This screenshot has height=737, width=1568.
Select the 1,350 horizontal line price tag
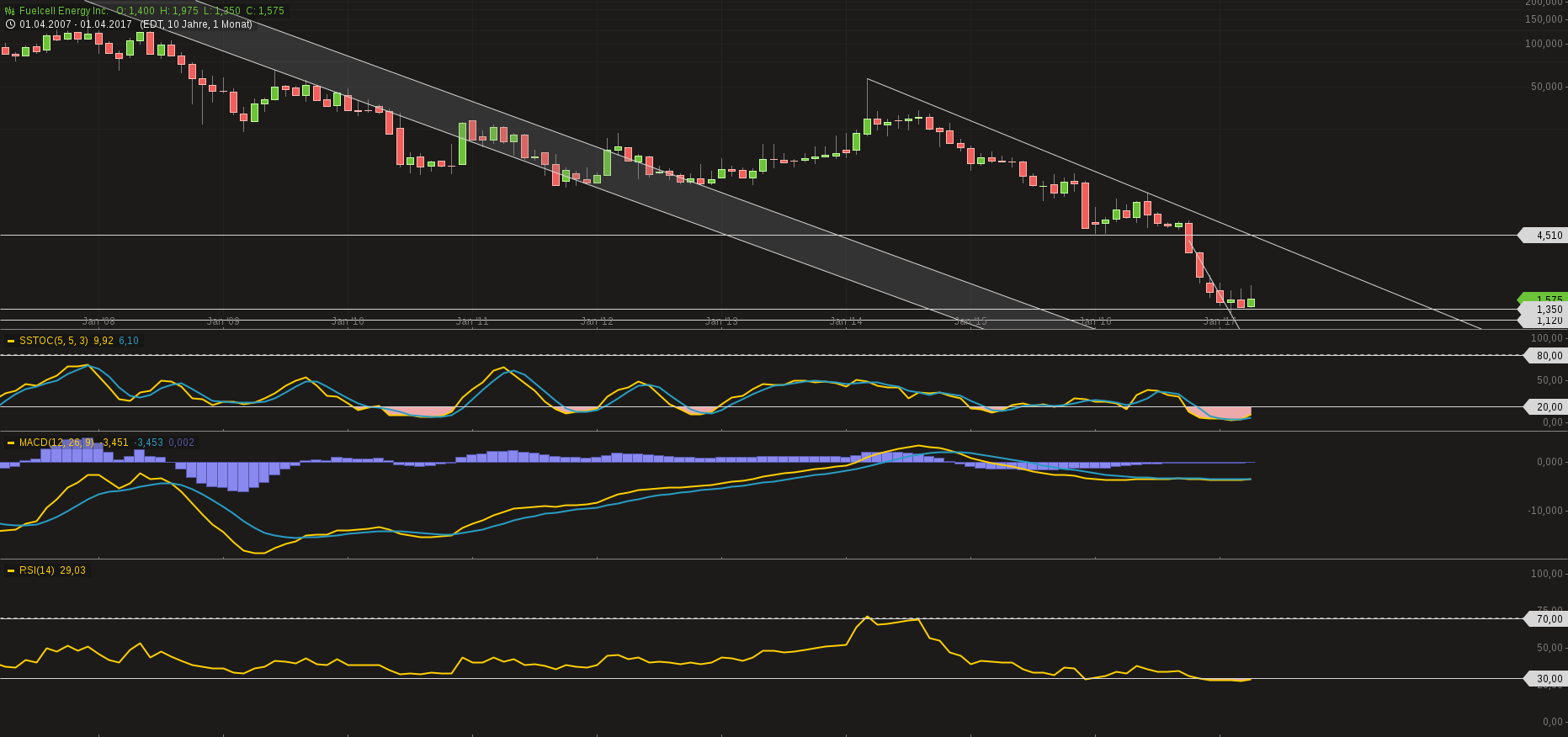pos(1543,310)
